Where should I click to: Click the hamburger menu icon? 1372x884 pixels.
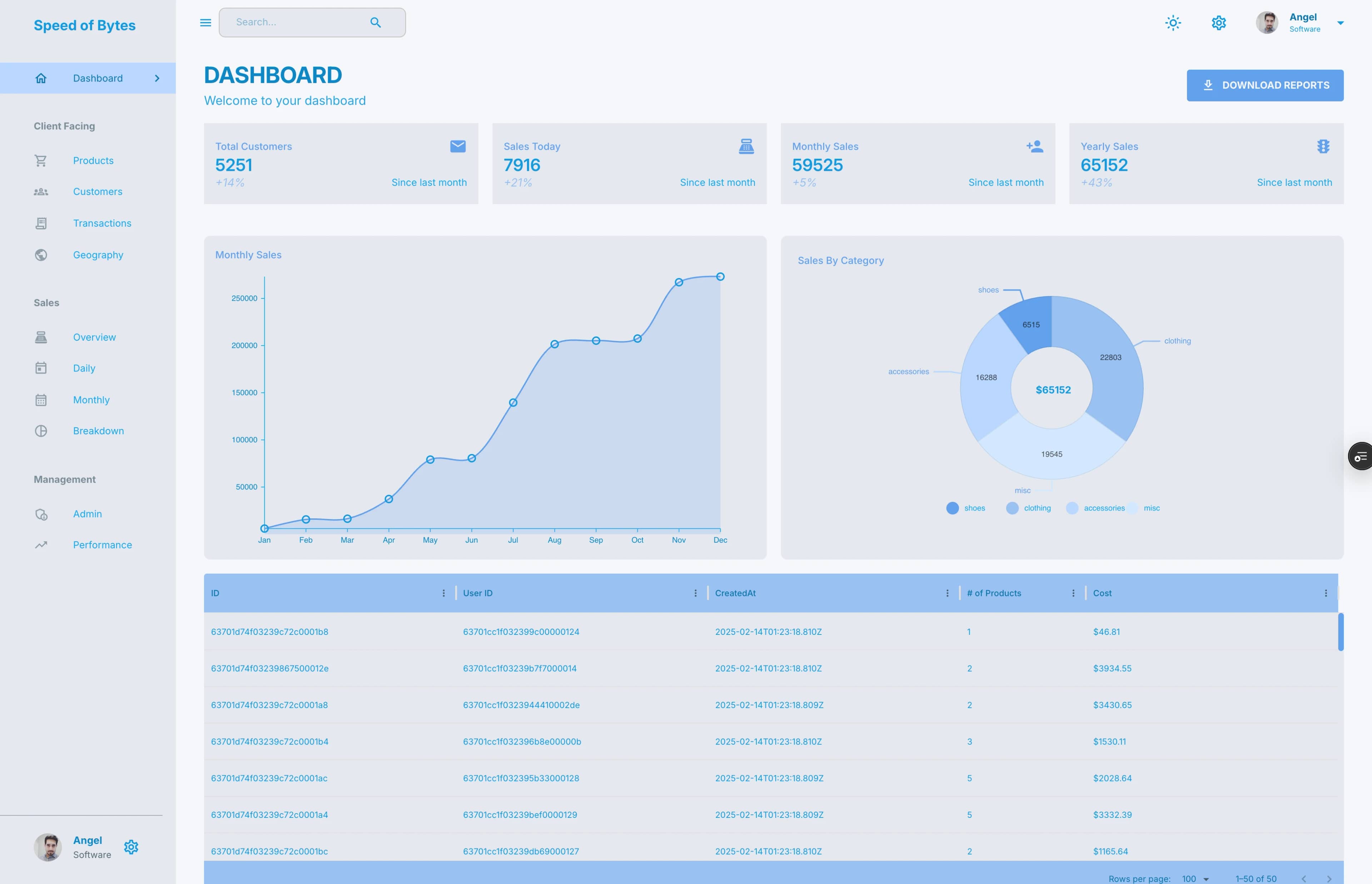[x=205, y=23]
